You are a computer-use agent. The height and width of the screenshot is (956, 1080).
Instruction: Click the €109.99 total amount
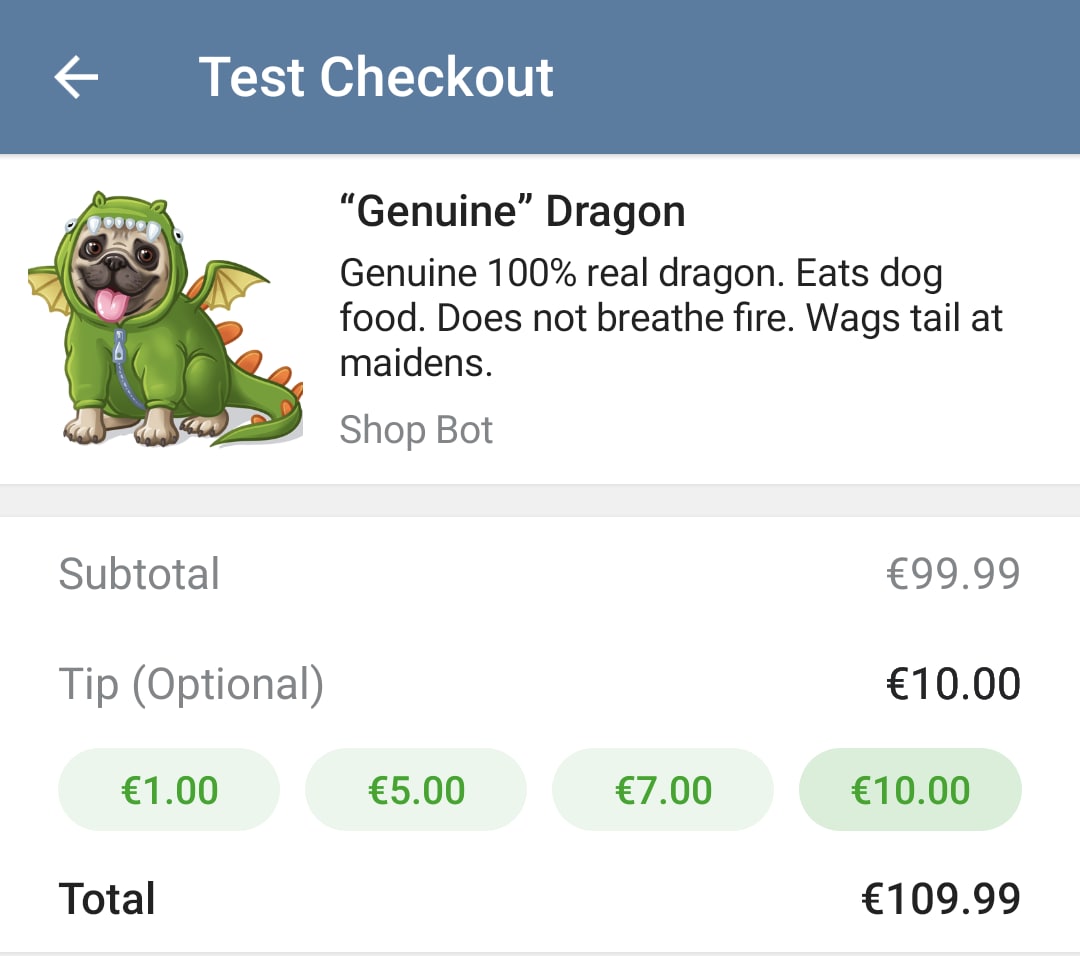coord(940,899)
